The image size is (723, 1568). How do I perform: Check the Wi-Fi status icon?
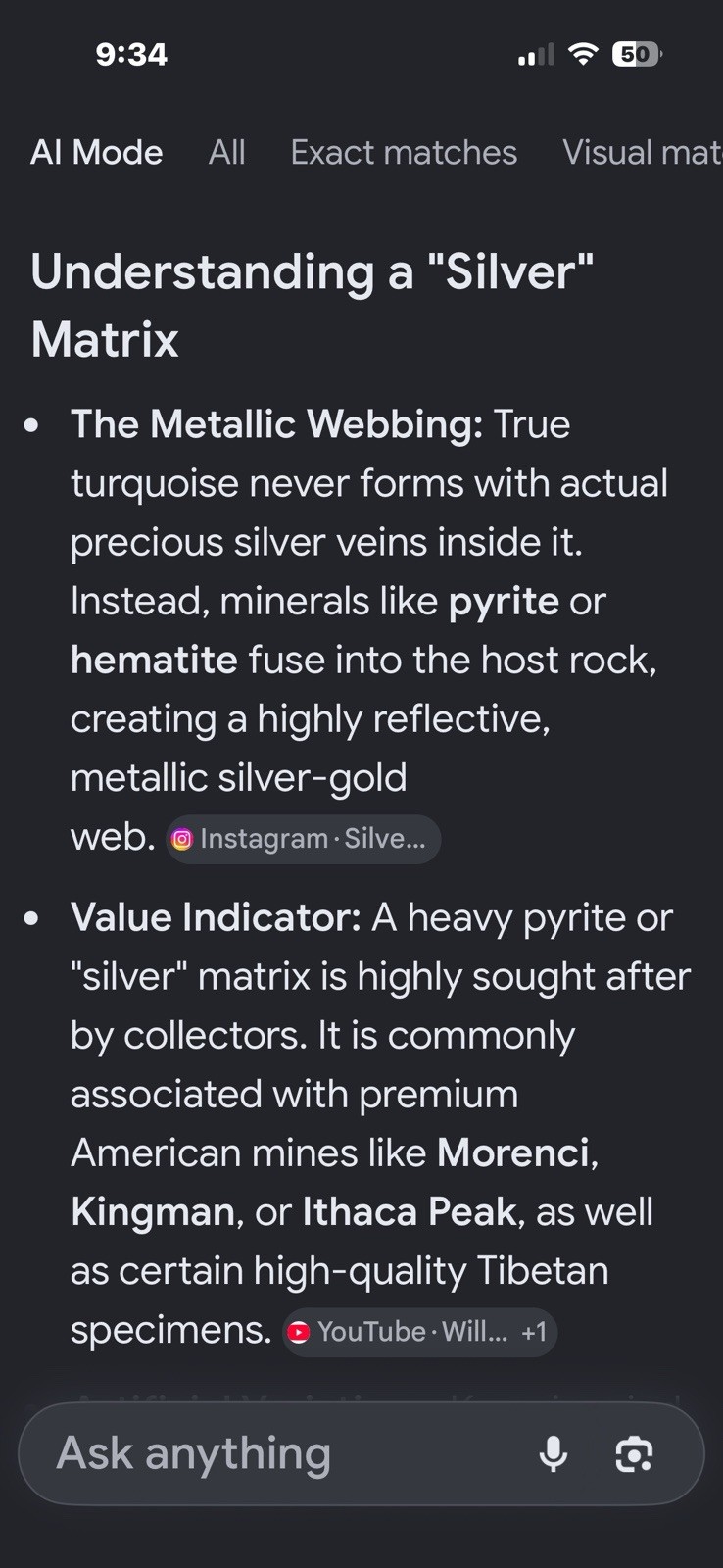click(x=583, y=54)
